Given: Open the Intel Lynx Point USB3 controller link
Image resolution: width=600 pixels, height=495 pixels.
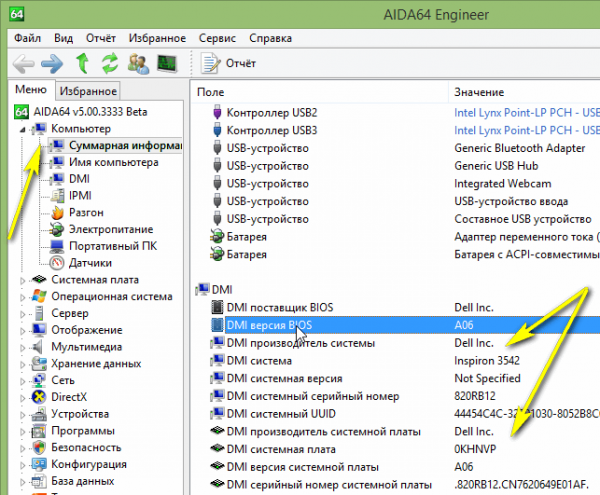Looking at the screenshot, I should [527, 130].
